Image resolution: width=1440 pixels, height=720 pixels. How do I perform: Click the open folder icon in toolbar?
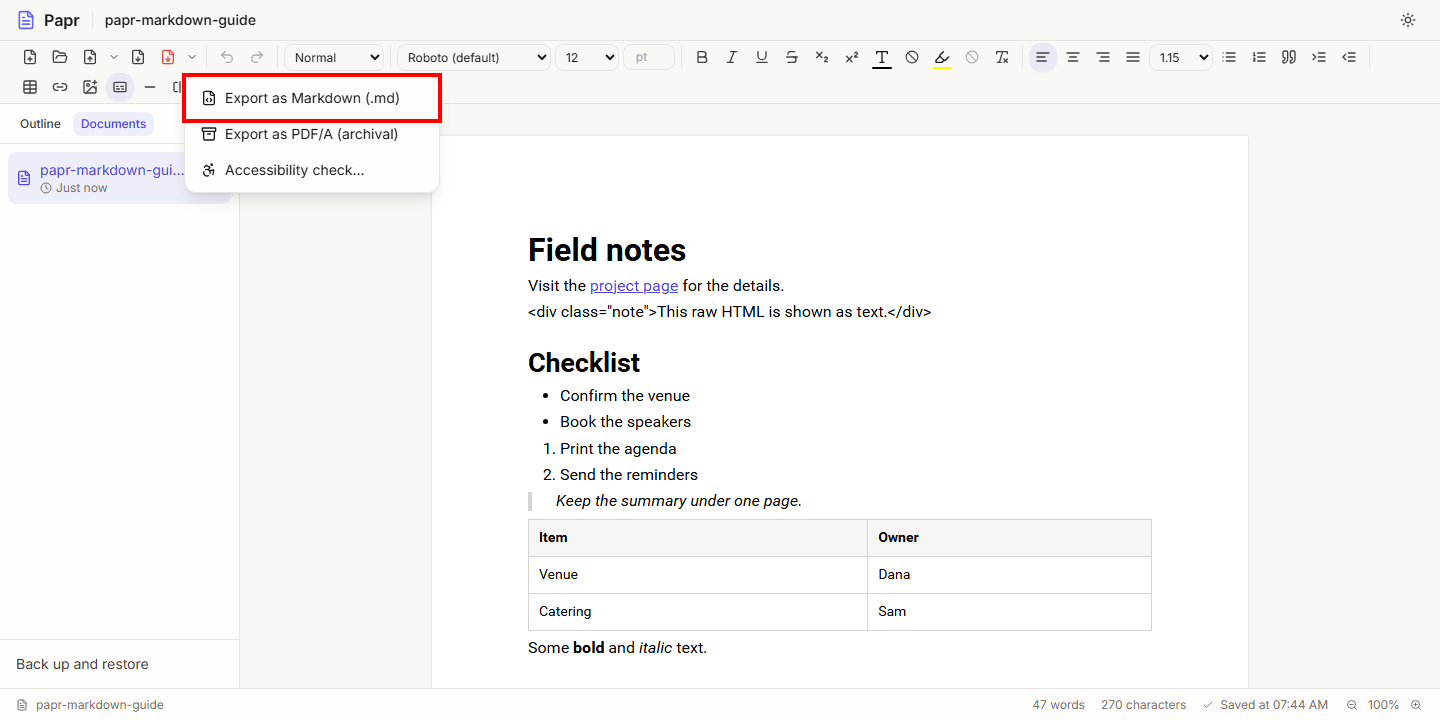point(60,57)
